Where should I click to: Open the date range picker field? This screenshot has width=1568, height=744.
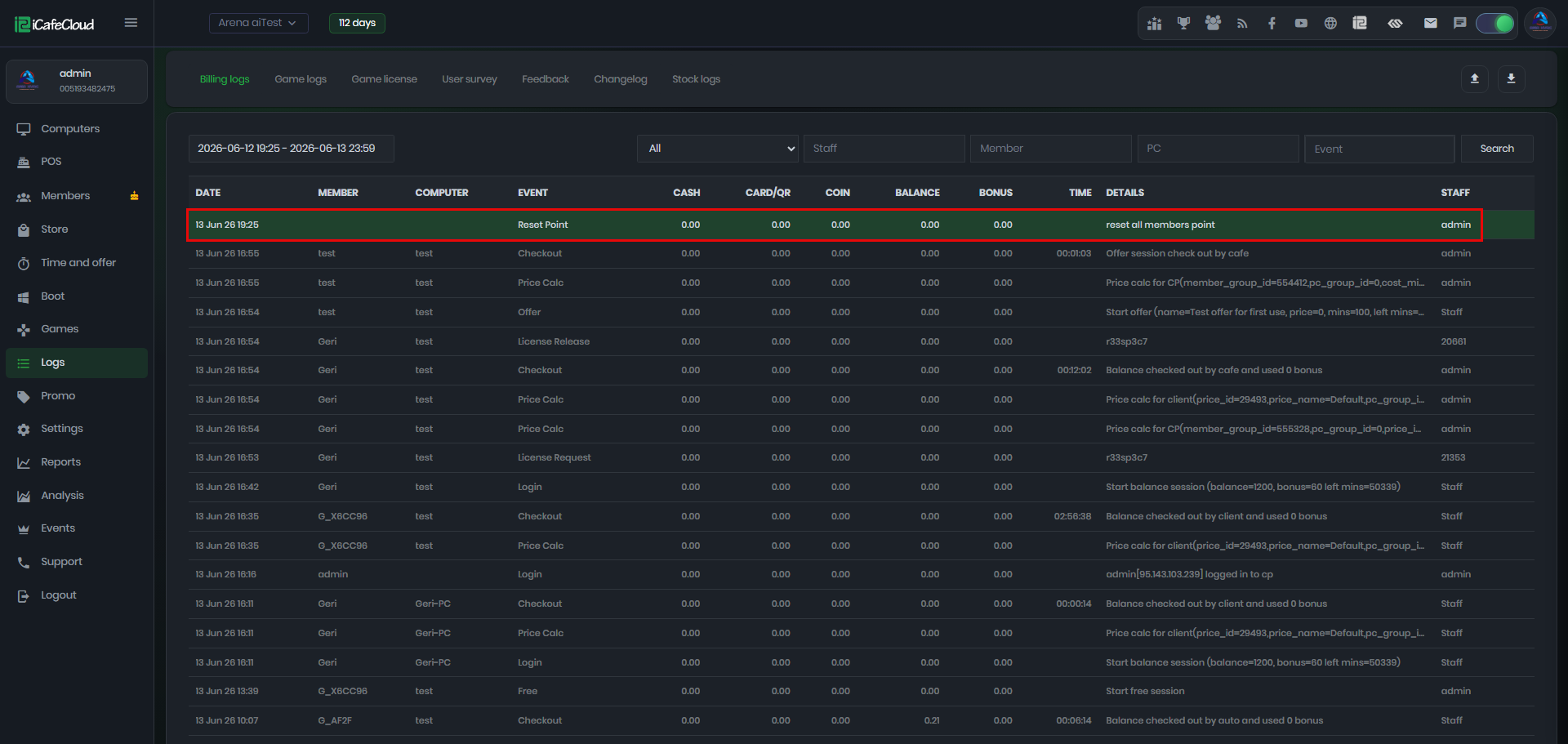point(291,149)
